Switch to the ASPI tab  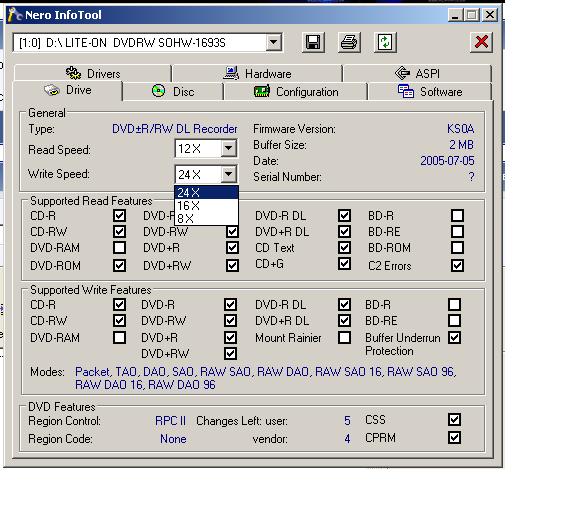(x=417, y=73)
